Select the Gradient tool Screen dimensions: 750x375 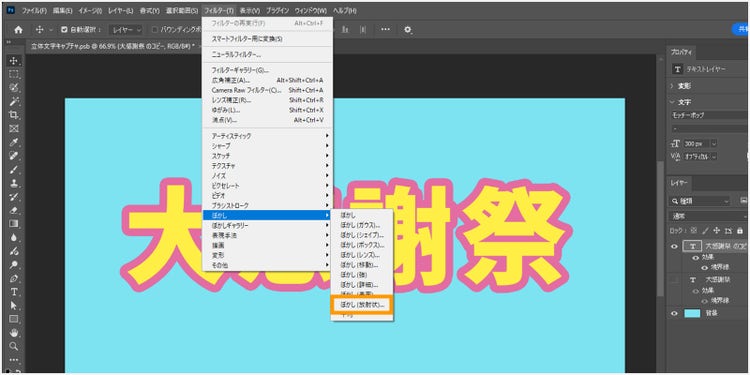[x=14, y=223]
